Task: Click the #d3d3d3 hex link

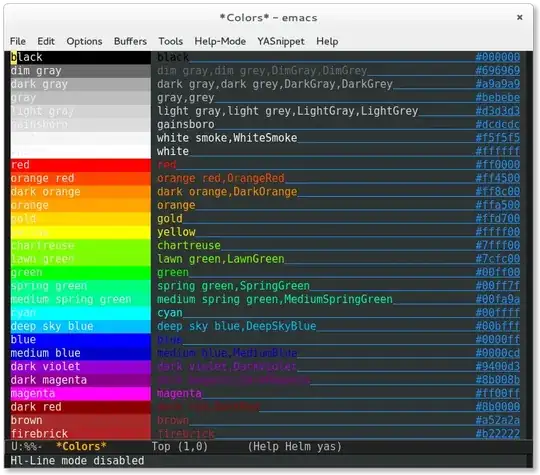Action: (x=498, y=111)
